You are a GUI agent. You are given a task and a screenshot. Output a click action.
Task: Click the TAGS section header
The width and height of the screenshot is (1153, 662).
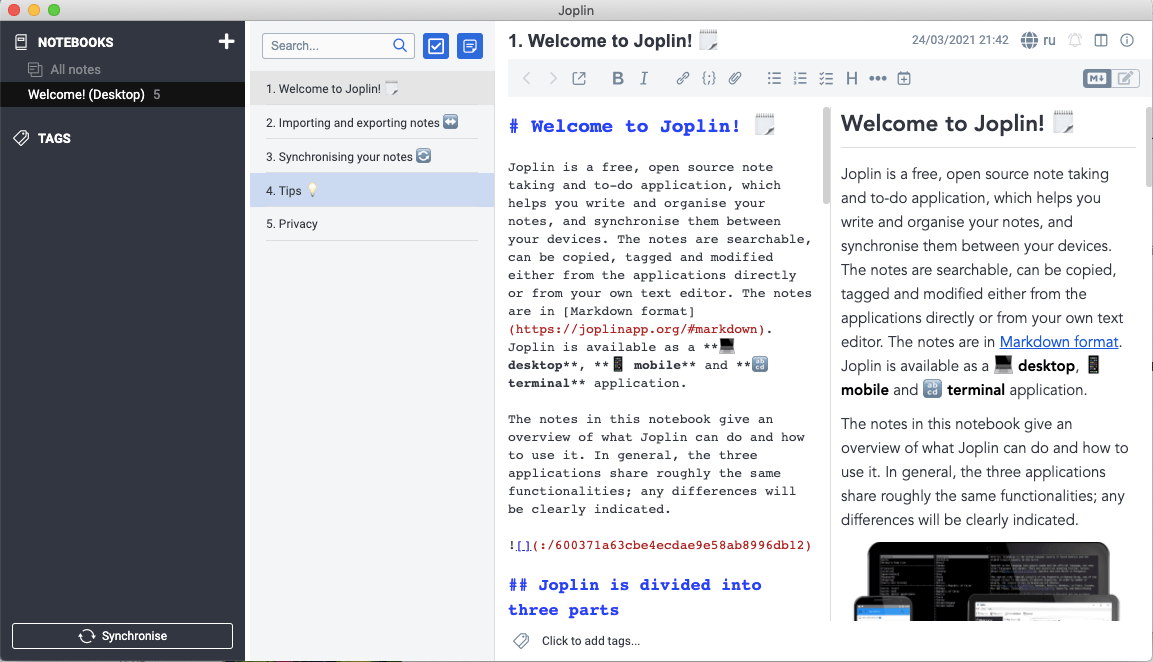point(54,138)
